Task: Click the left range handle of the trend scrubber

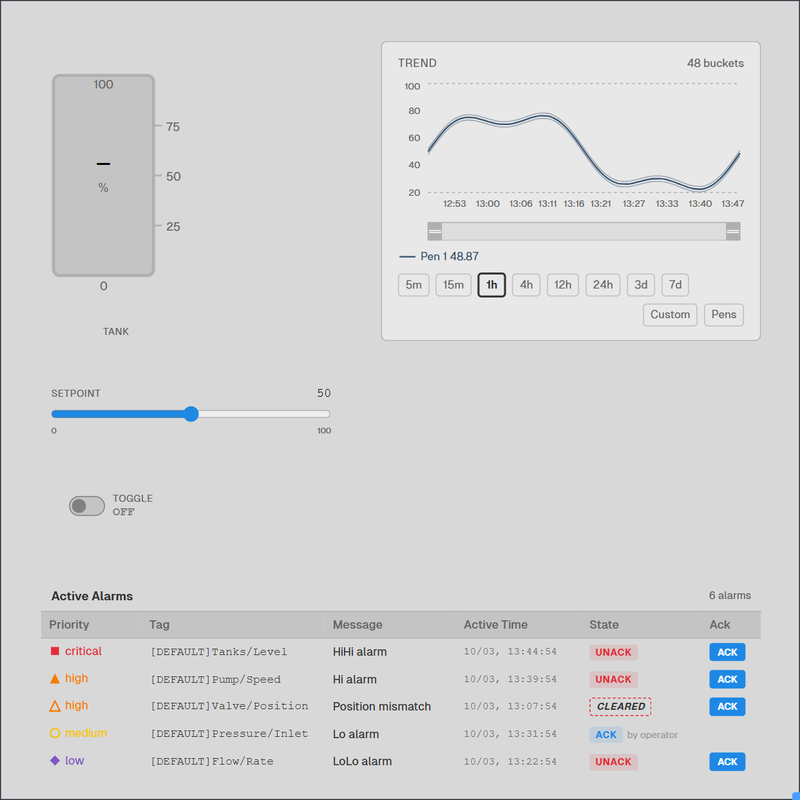Action: point(435,231)
